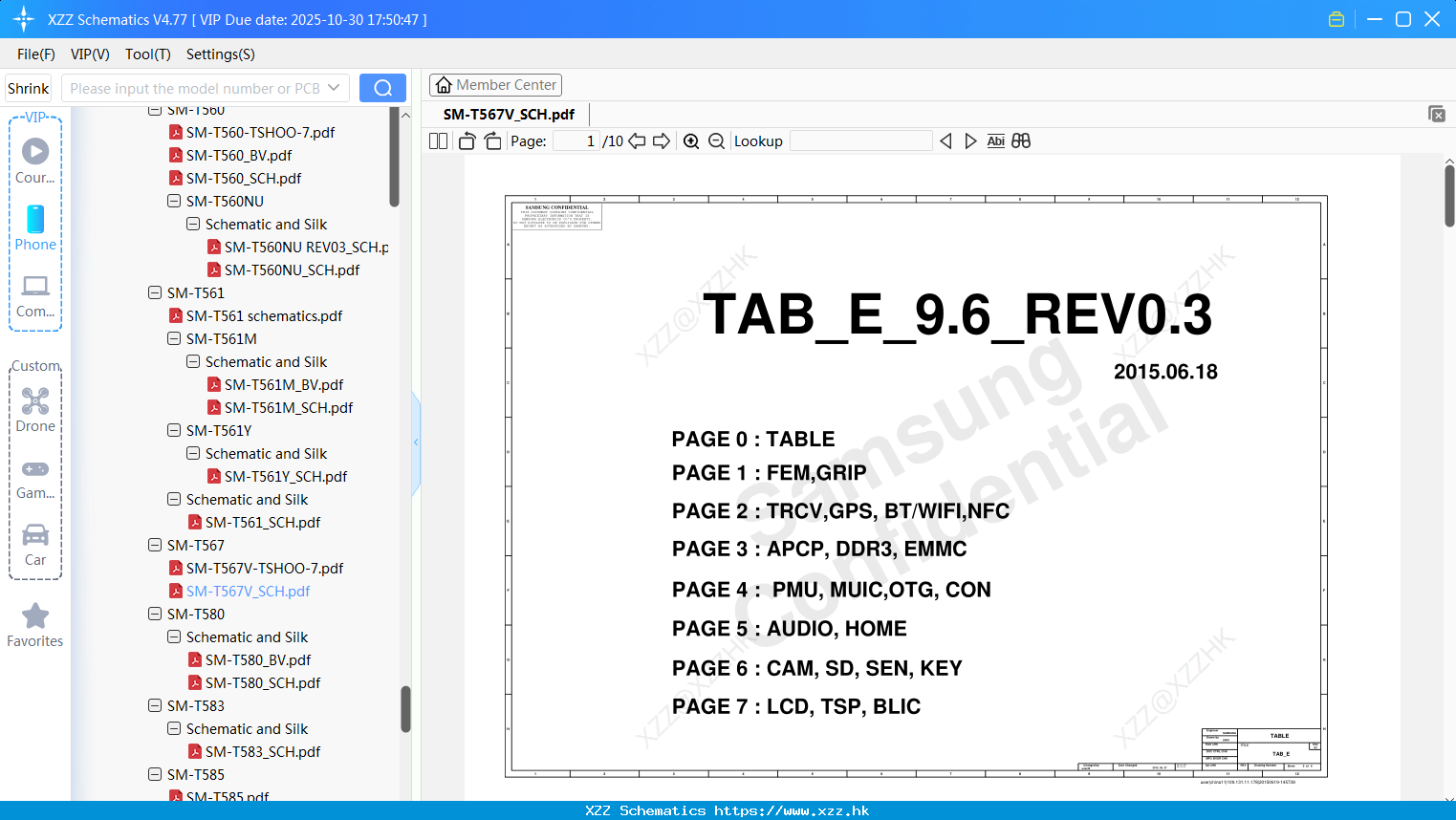Click the Page number input field
This screenshot has width=1456, height=820.
tap(576, 140)
